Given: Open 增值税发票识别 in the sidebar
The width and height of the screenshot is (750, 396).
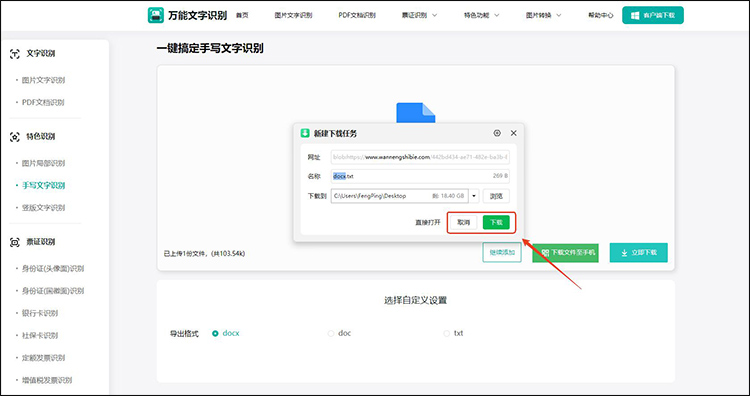Looking at the screenshot, I should coord(47,380).
